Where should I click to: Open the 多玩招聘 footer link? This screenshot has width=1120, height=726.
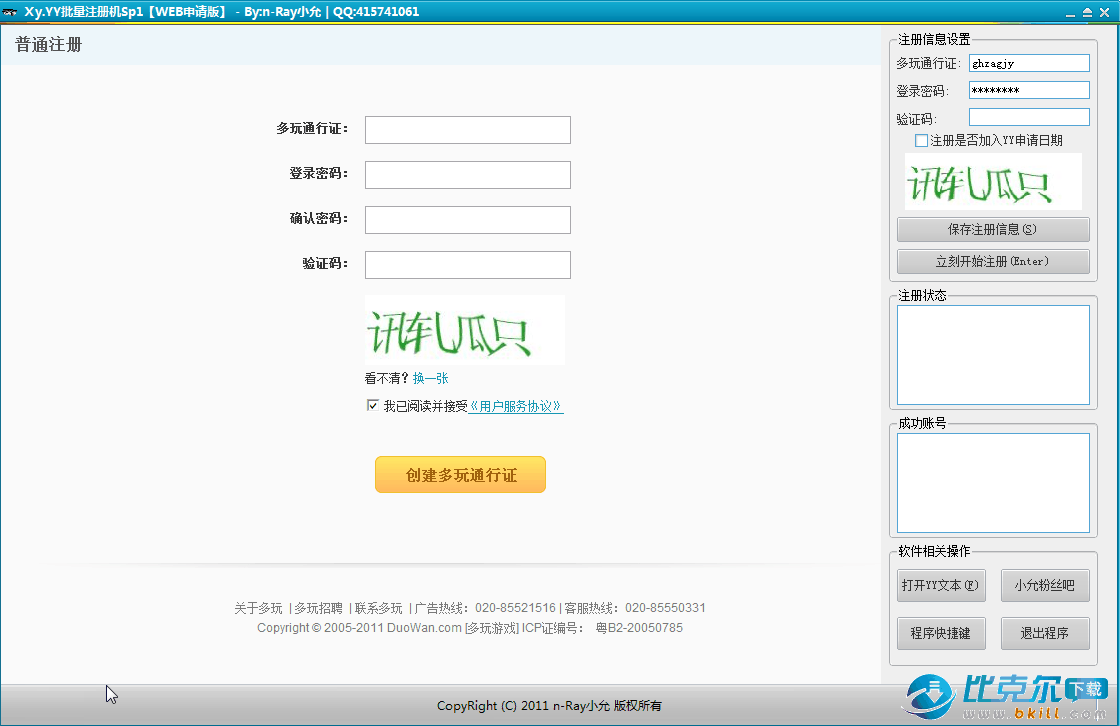pyautogui.click(x=318, y=608)
